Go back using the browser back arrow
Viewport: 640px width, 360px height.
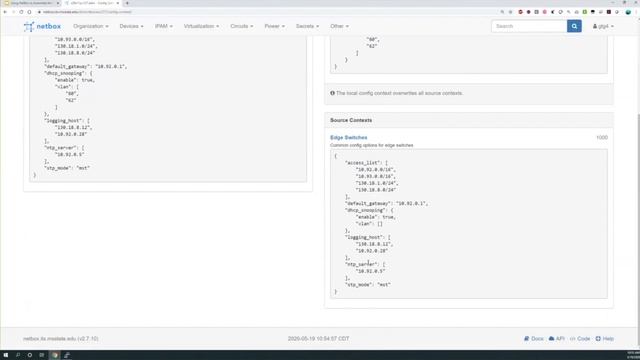[5, 12]
